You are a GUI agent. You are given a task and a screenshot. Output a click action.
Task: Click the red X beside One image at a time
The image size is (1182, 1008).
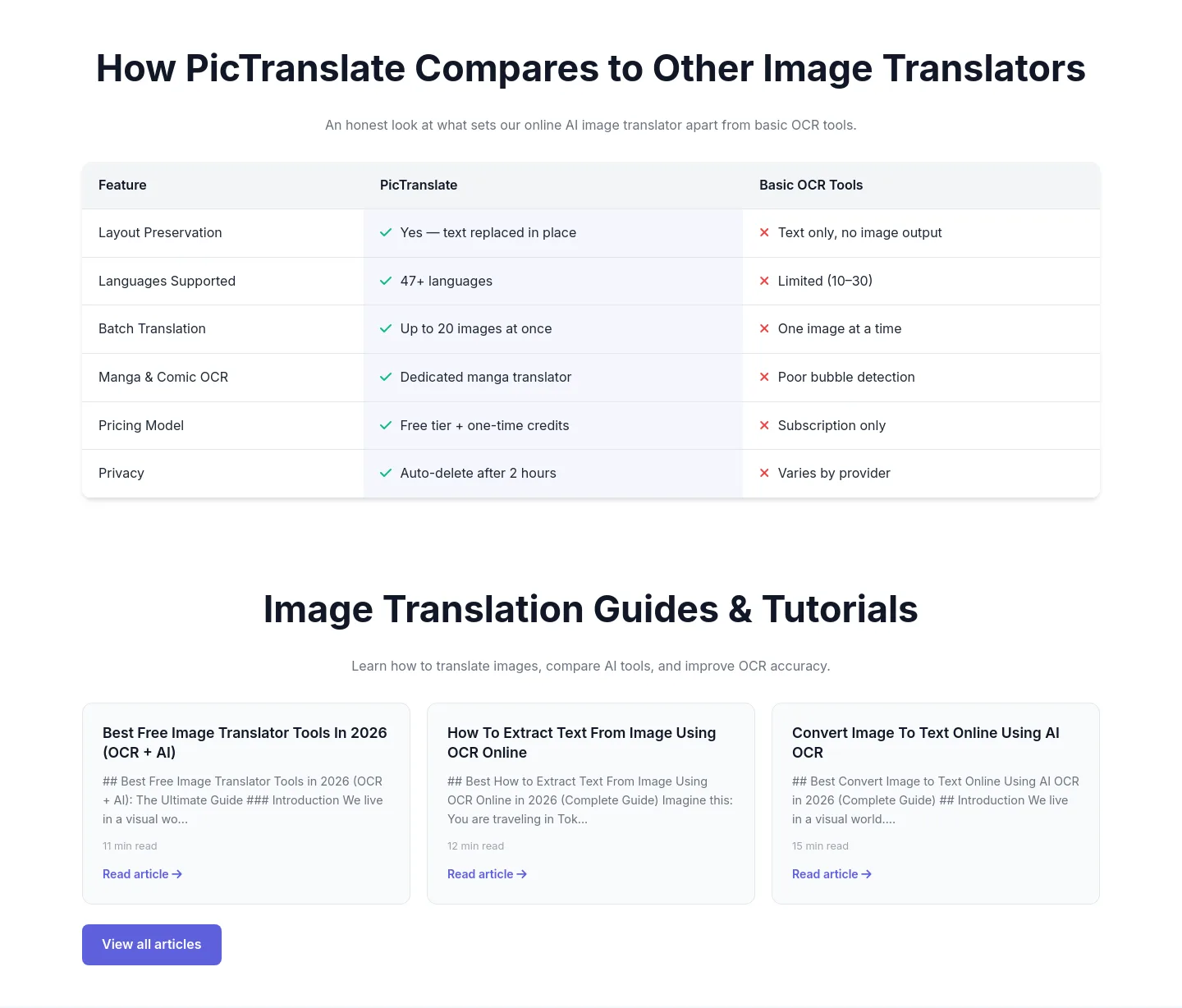(x=764, y=328)
